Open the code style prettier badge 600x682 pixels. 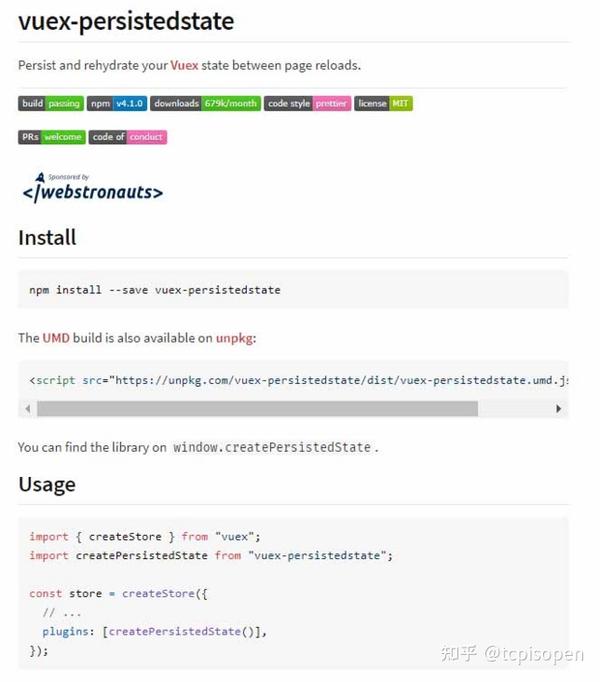(x=307, y=103)
